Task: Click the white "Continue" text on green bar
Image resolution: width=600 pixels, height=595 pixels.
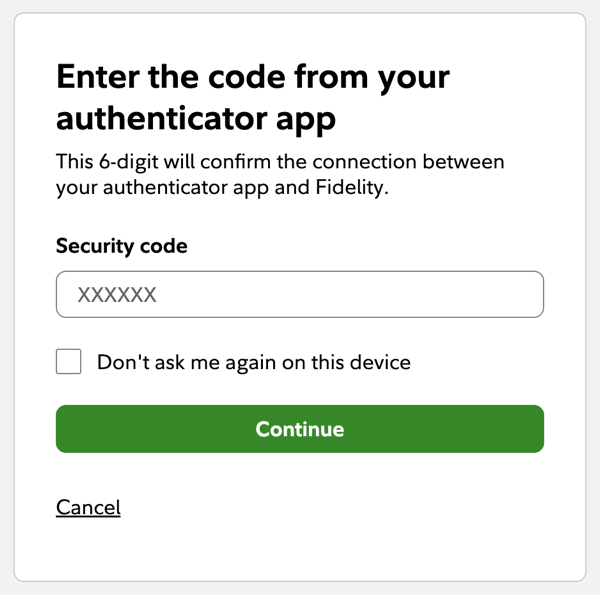Action: point(299,429)
